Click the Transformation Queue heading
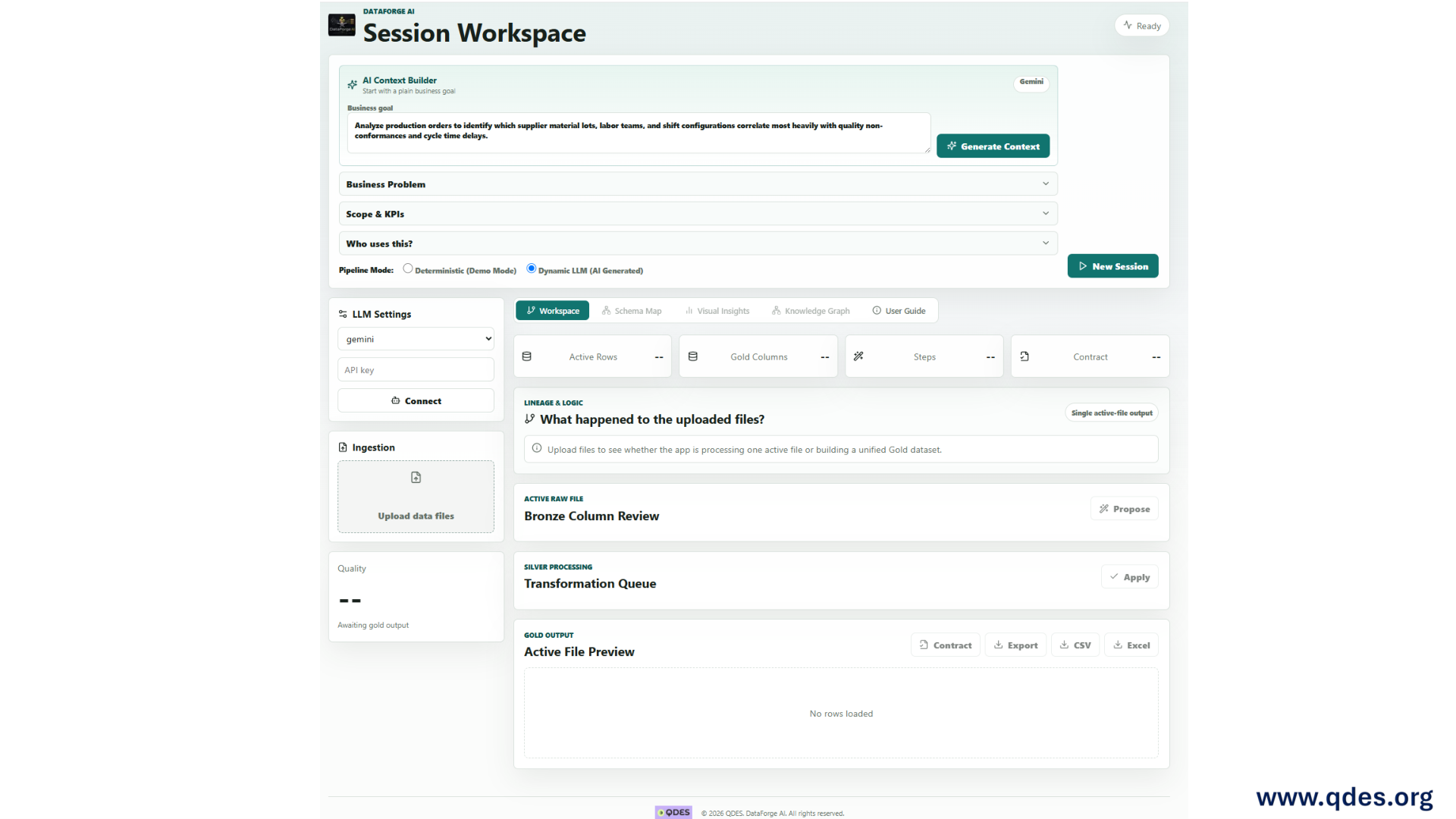This screenshot has width=1456, height=819. tap(590, 583)
